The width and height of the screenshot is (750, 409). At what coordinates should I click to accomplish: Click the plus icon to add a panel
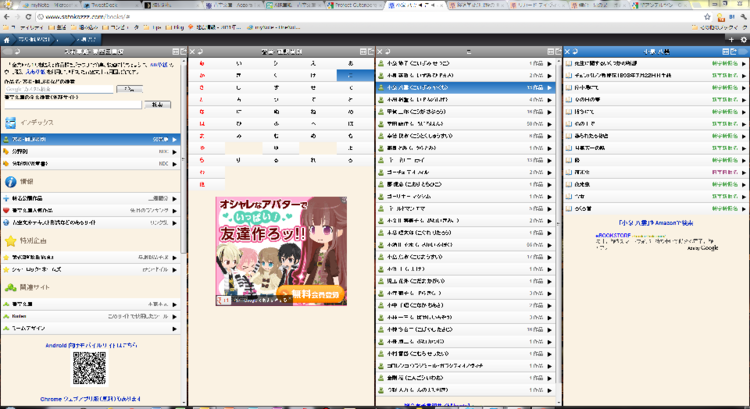(731, 40)
